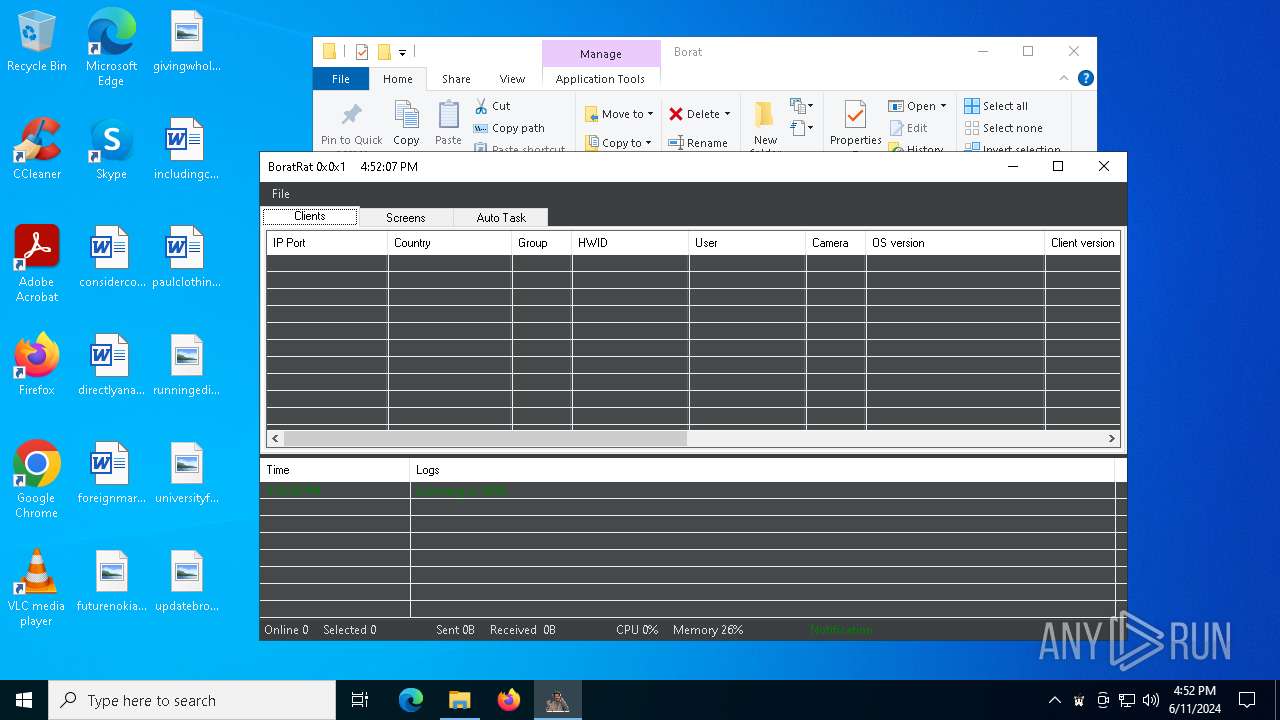
Task: Click Cut scissors icon in ribbon
Action: click(482, 106)
